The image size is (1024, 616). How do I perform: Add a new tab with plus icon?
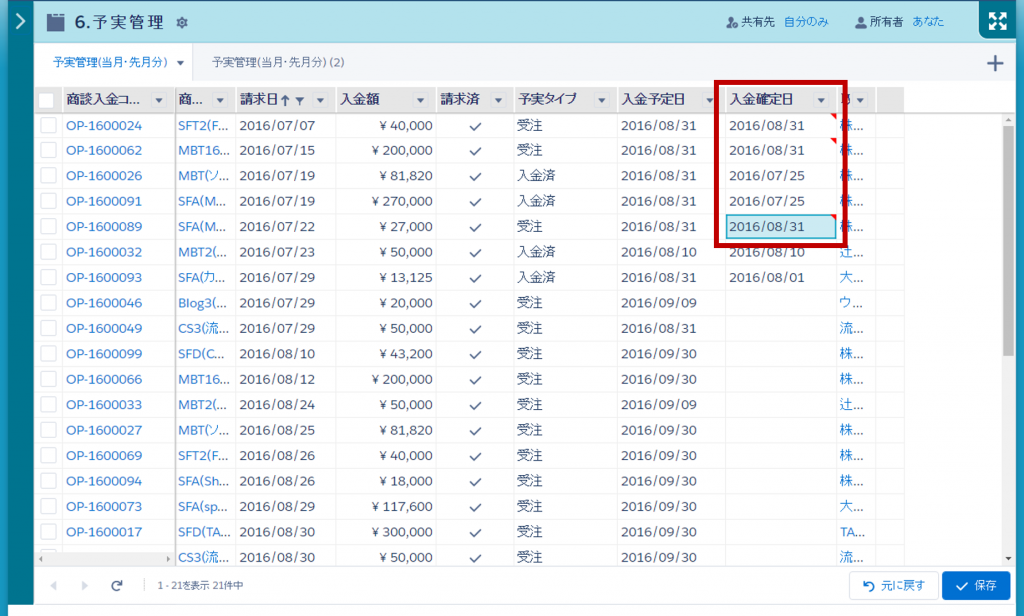995,63
